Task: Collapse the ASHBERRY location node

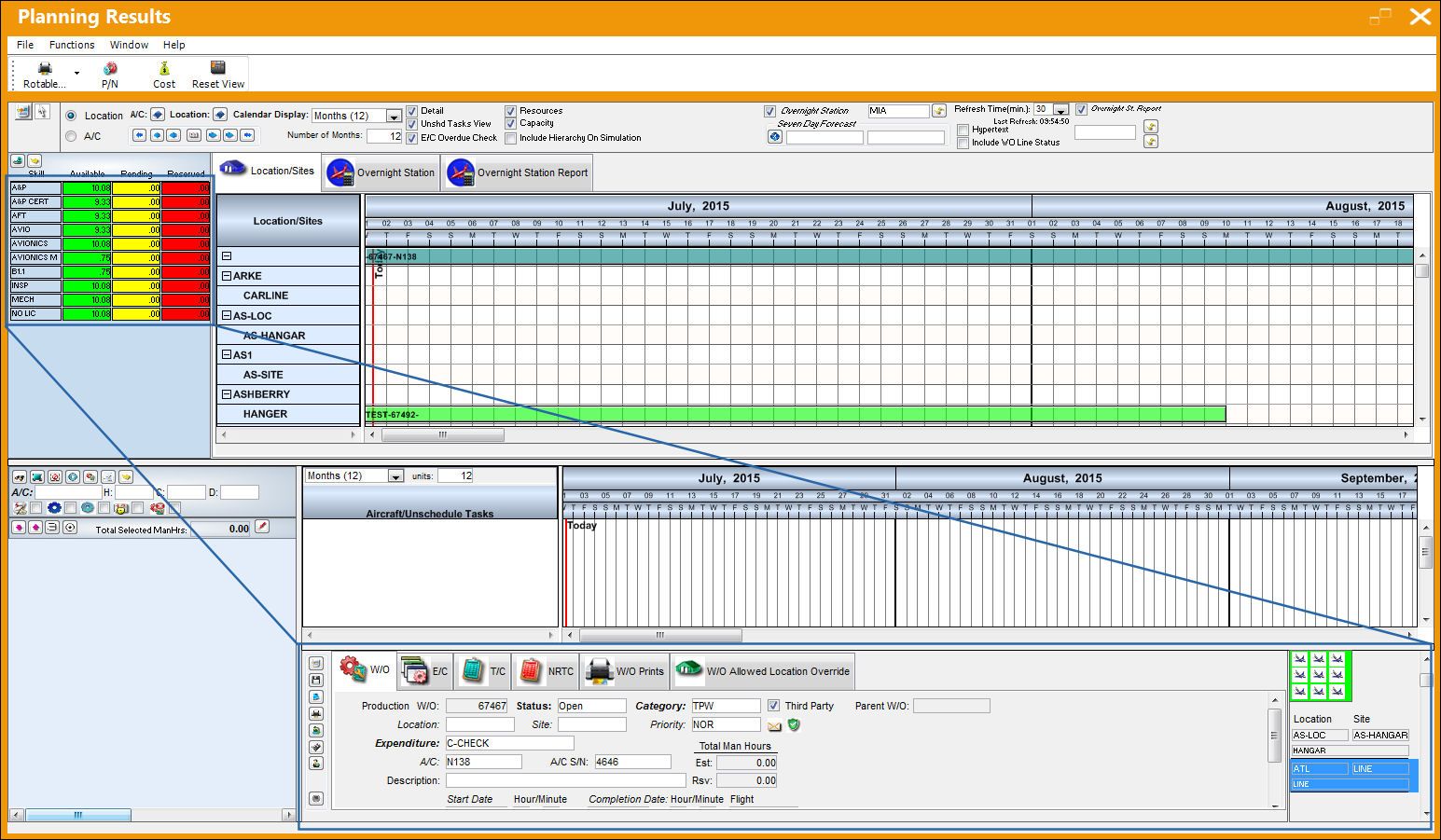Action: 227,394
